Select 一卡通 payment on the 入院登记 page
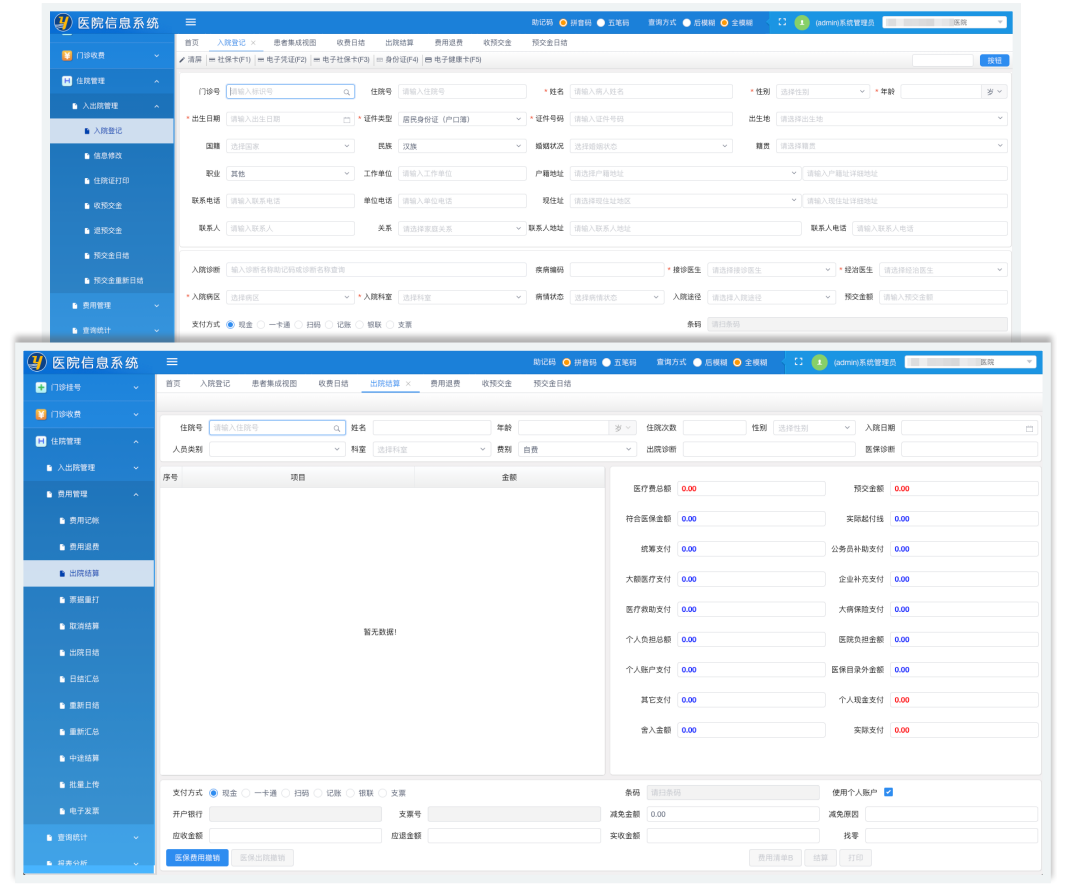 (262, 325)
